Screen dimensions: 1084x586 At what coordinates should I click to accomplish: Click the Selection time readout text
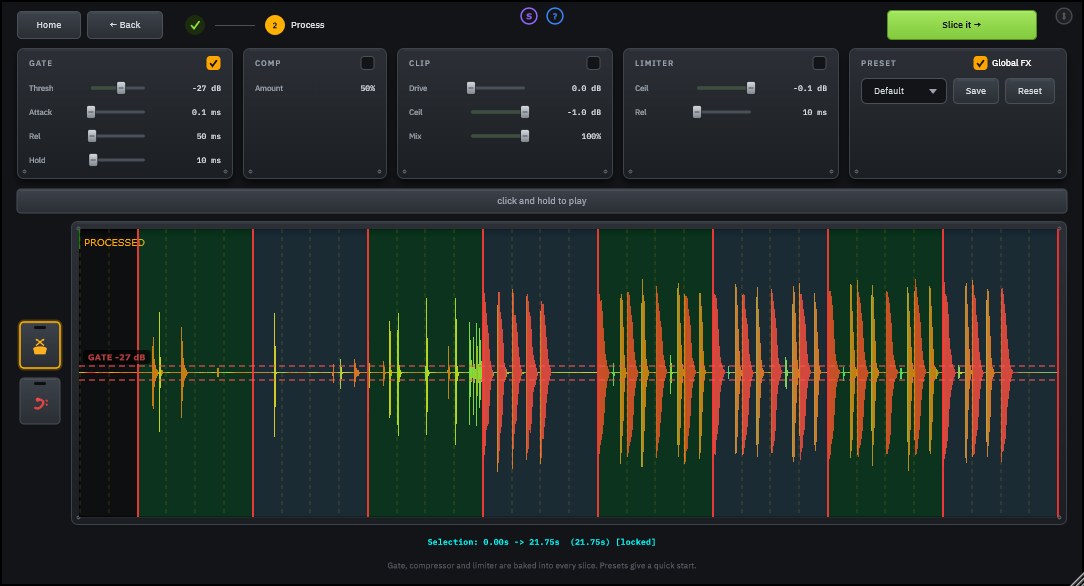542,542
